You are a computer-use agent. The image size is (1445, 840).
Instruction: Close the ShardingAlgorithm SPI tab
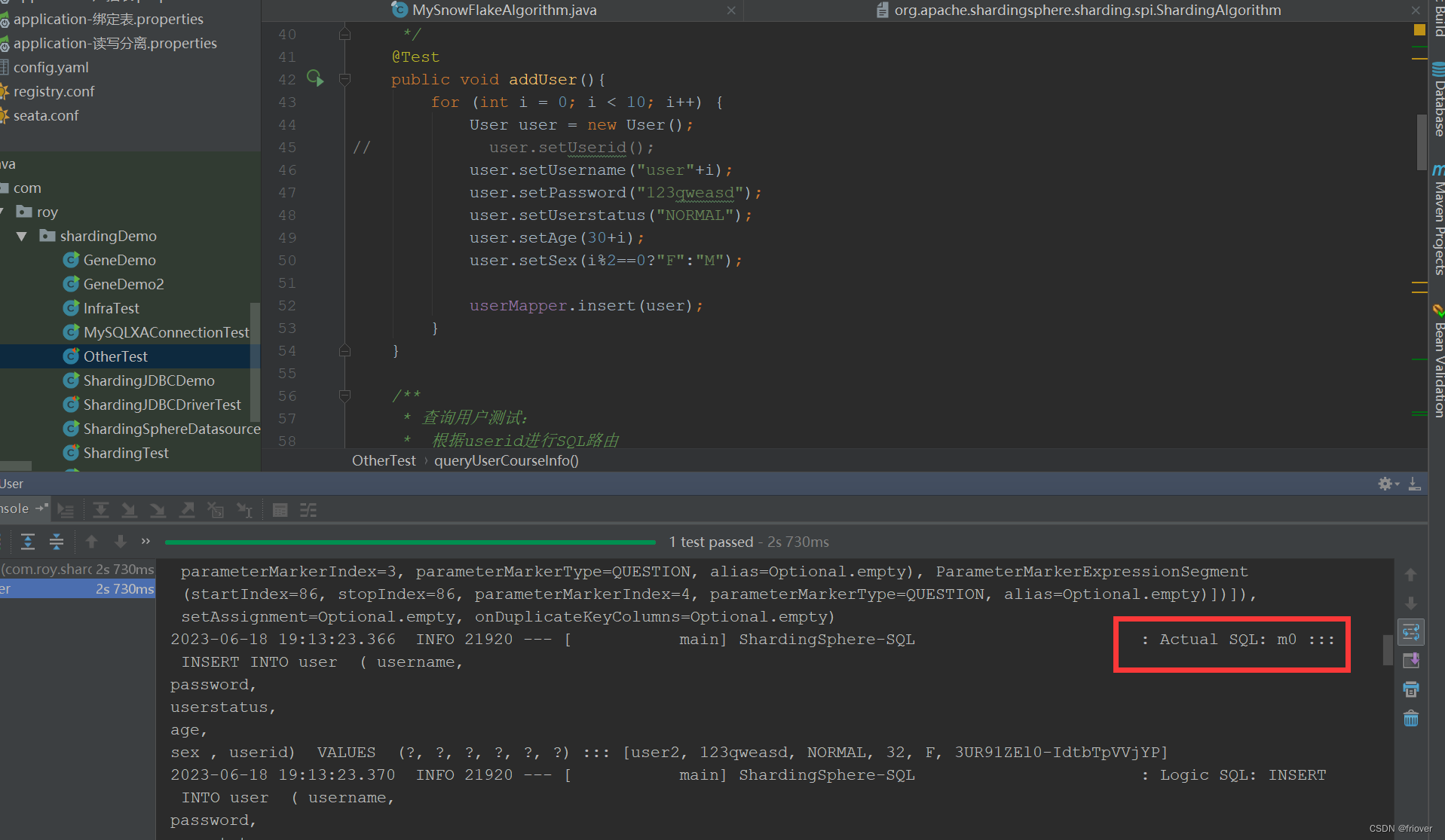pyautogui.click(x=1416, y=11)
